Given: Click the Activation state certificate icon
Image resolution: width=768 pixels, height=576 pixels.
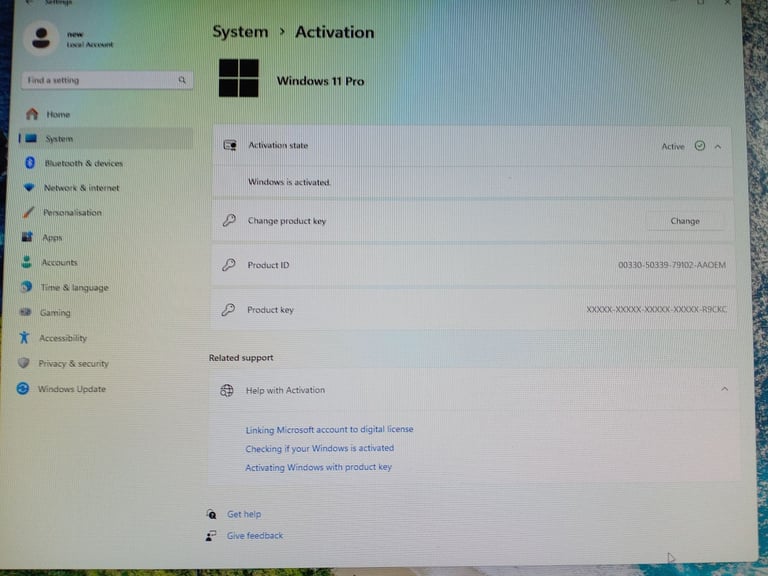Looking at the screenshot, I should point(230,145).
